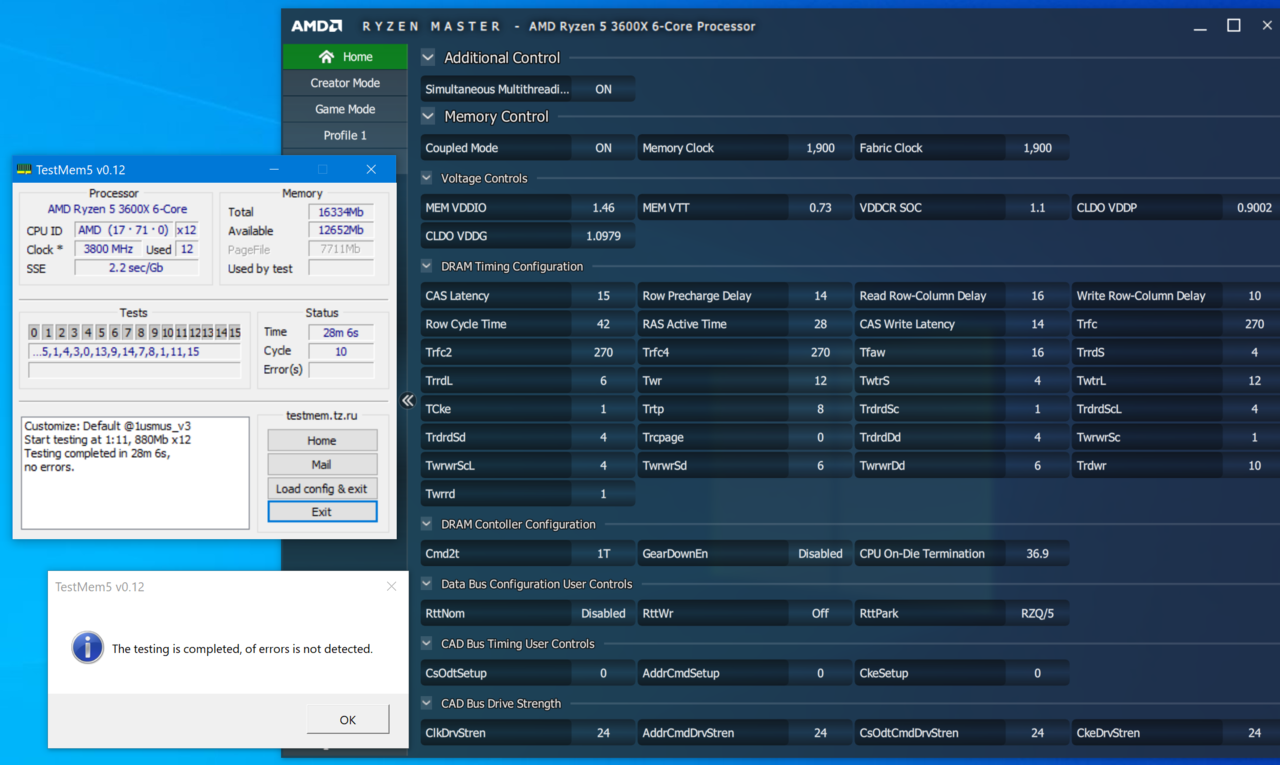Click the Trfc 270 value
The width and height of the screenshot is (1280, 765).
click(1254, 324)
